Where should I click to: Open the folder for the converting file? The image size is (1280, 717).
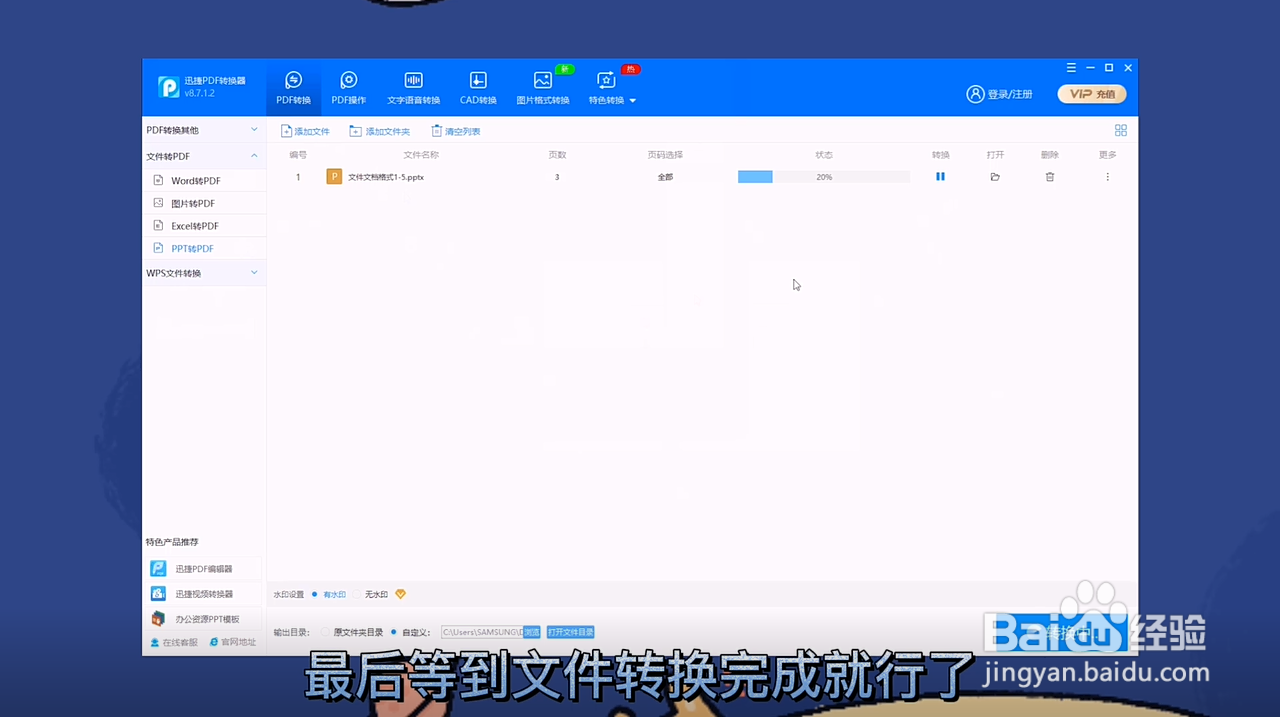coord(994,176)
